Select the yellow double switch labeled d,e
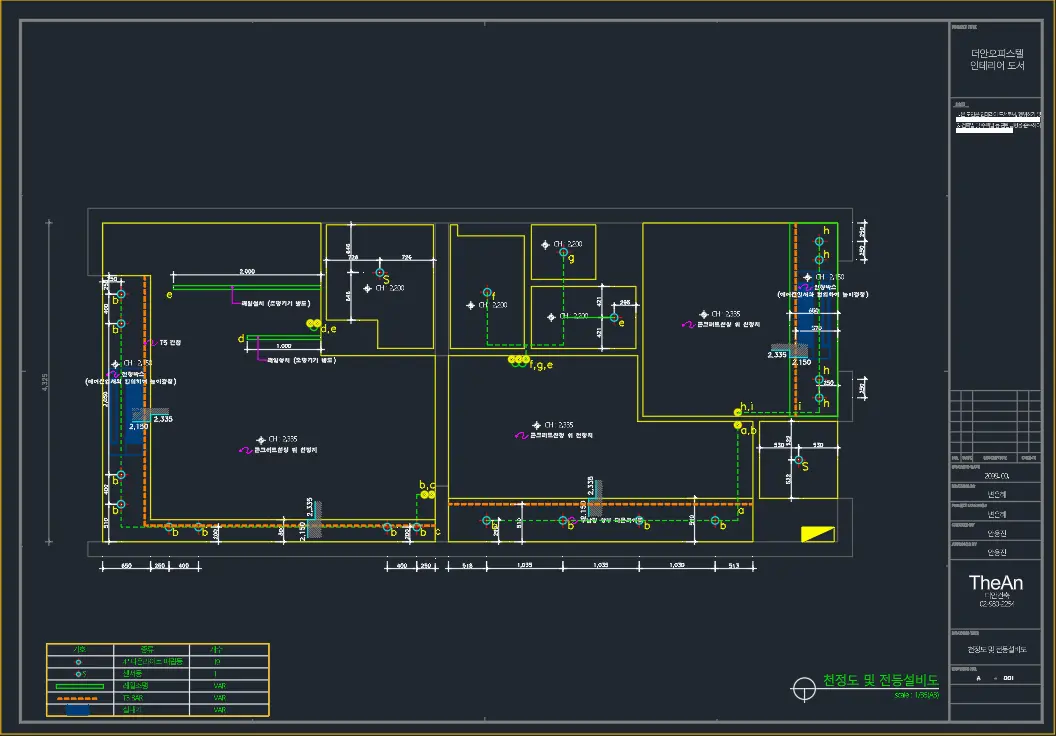 tap(313, 324)
